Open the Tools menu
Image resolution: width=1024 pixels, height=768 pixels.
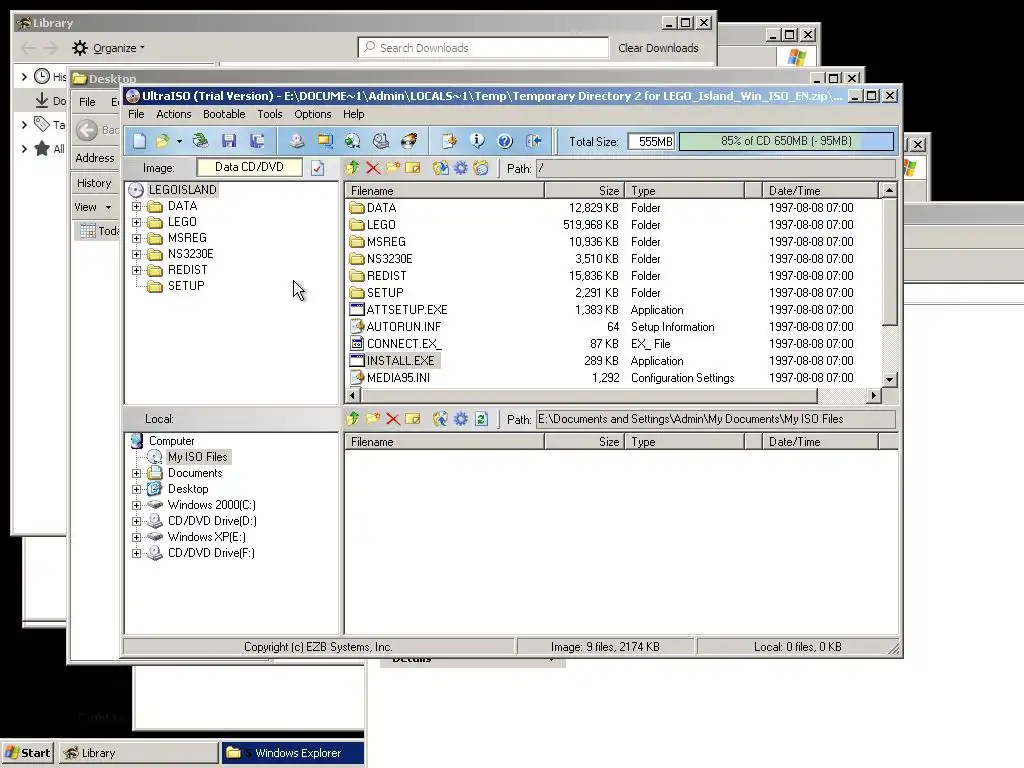pyautogui.click(x=270, y=114)
